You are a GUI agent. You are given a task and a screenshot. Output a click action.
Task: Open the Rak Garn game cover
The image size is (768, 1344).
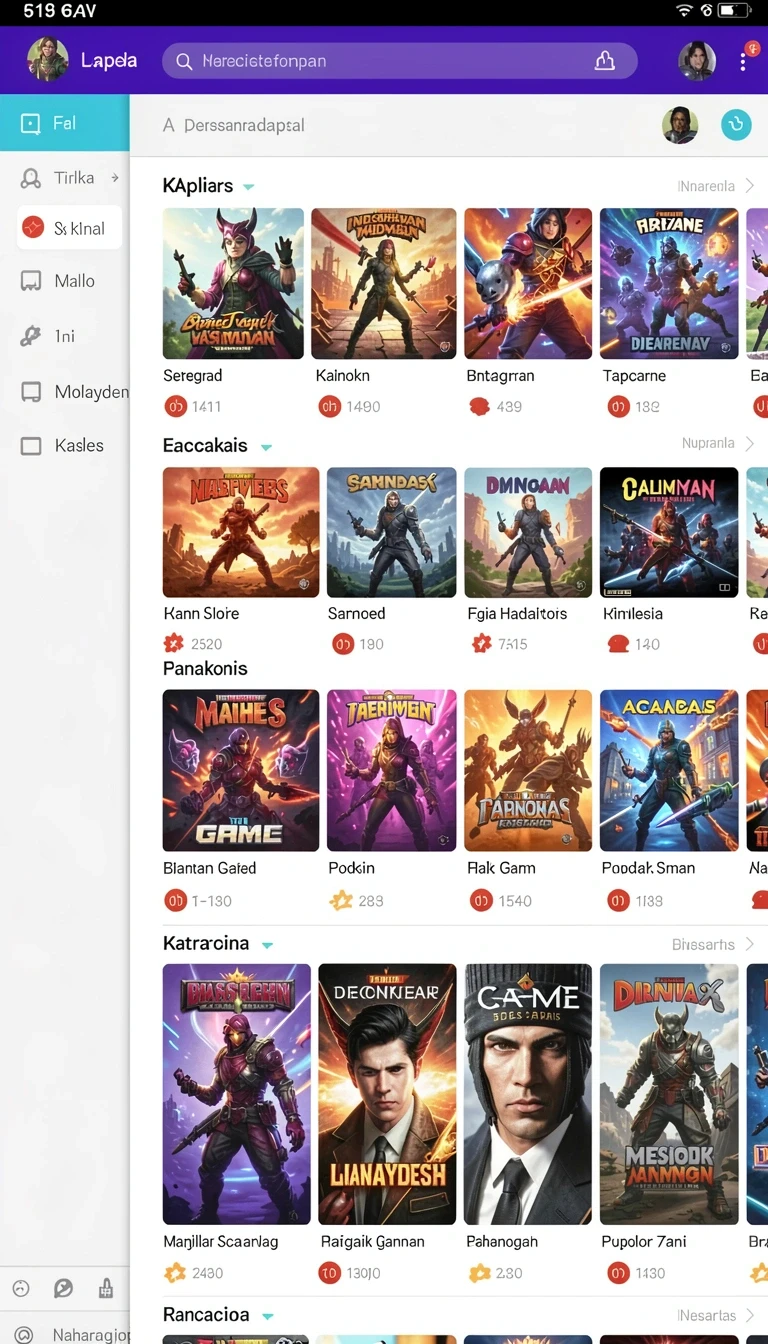(528, 770)
